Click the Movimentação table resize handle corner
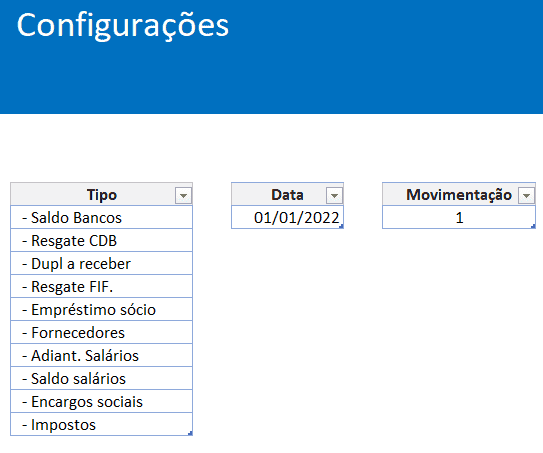This screenshot has width=543, height=453. point(533,226)
